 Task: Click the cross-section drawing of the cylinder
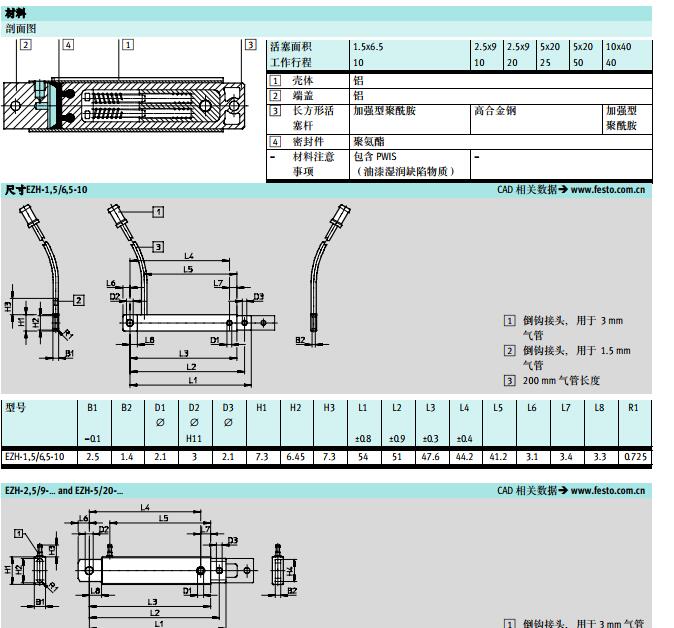[x=125, y=103]
